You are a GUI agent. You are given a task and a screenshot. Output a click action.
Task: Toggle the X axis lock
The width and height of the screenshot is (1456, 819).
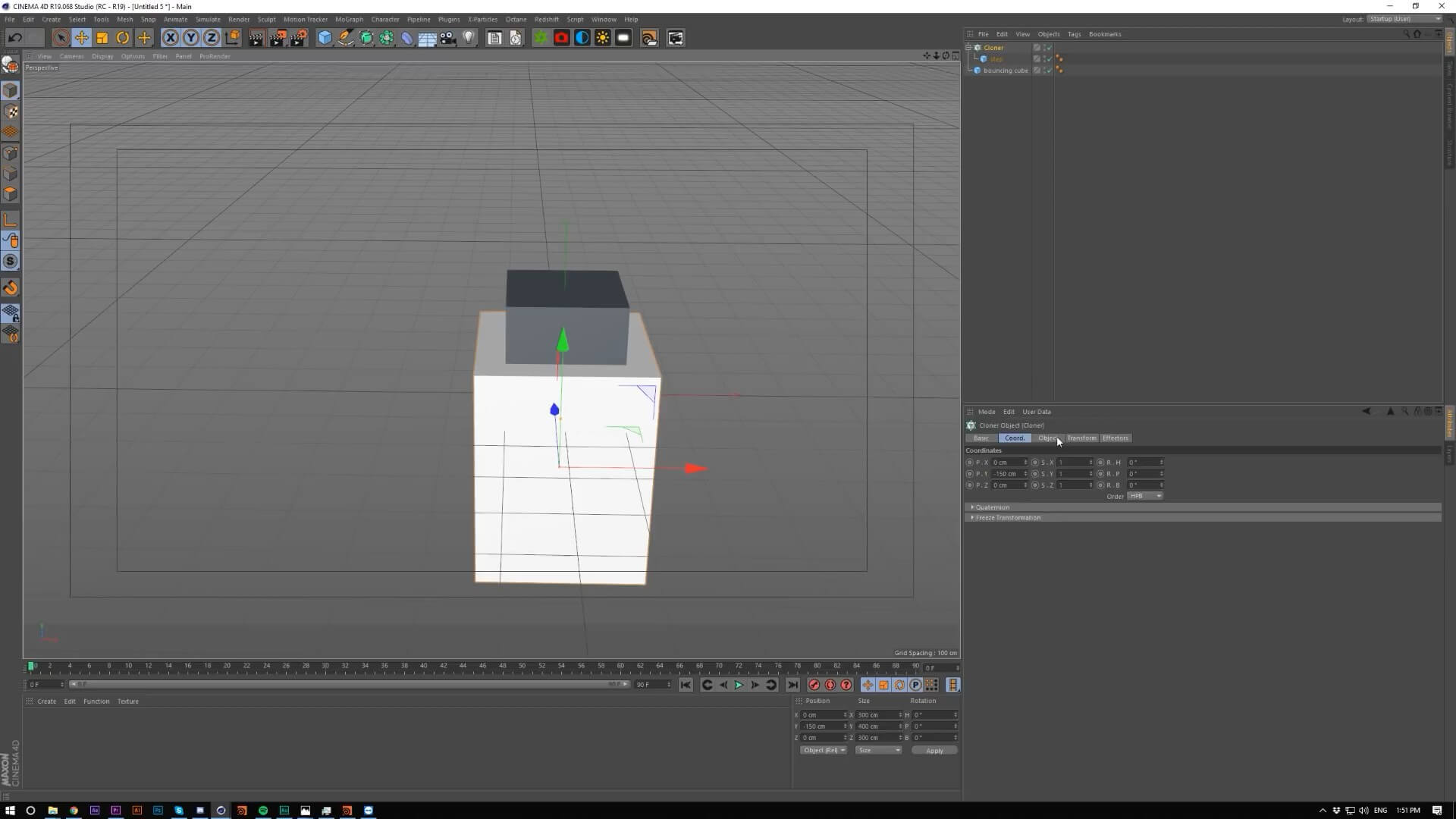(x=171, y=38)
